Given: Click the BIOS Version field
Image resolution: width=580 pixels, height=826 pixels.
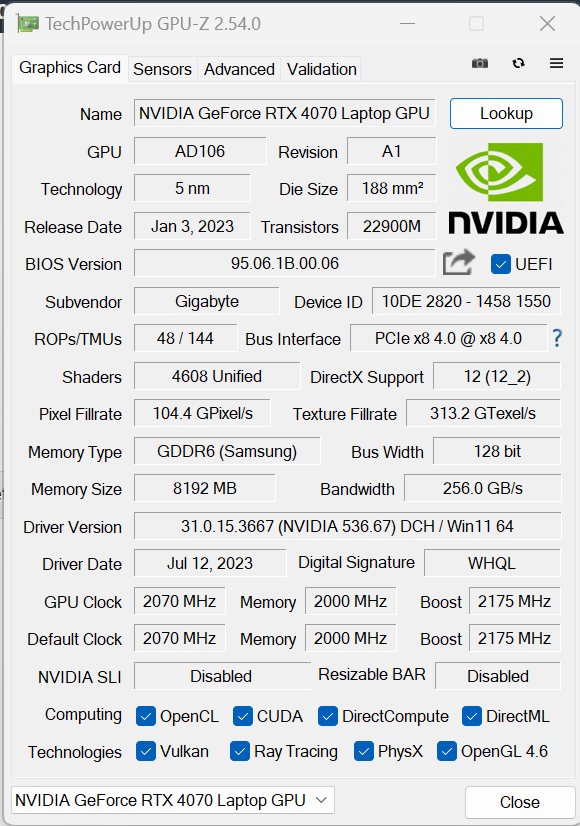Looking at the screenshot, I should 284,263.
